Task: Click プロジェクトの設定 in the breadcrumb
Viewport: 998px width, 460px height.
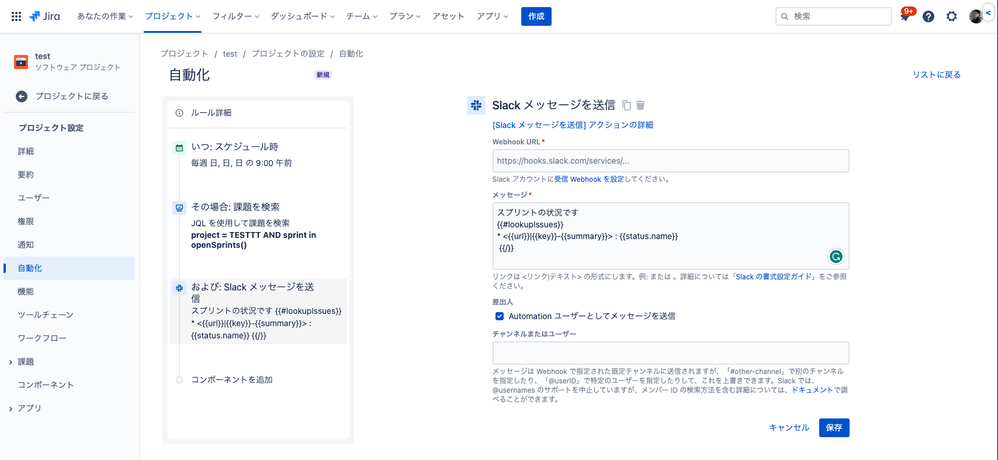Action: pyautogui.click(x=288, y=54)
